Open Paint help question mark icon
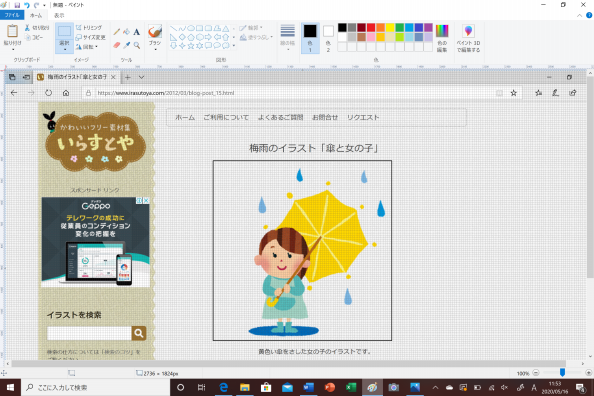This screenshot has width=594, height=396. click(x=589, y=15)
